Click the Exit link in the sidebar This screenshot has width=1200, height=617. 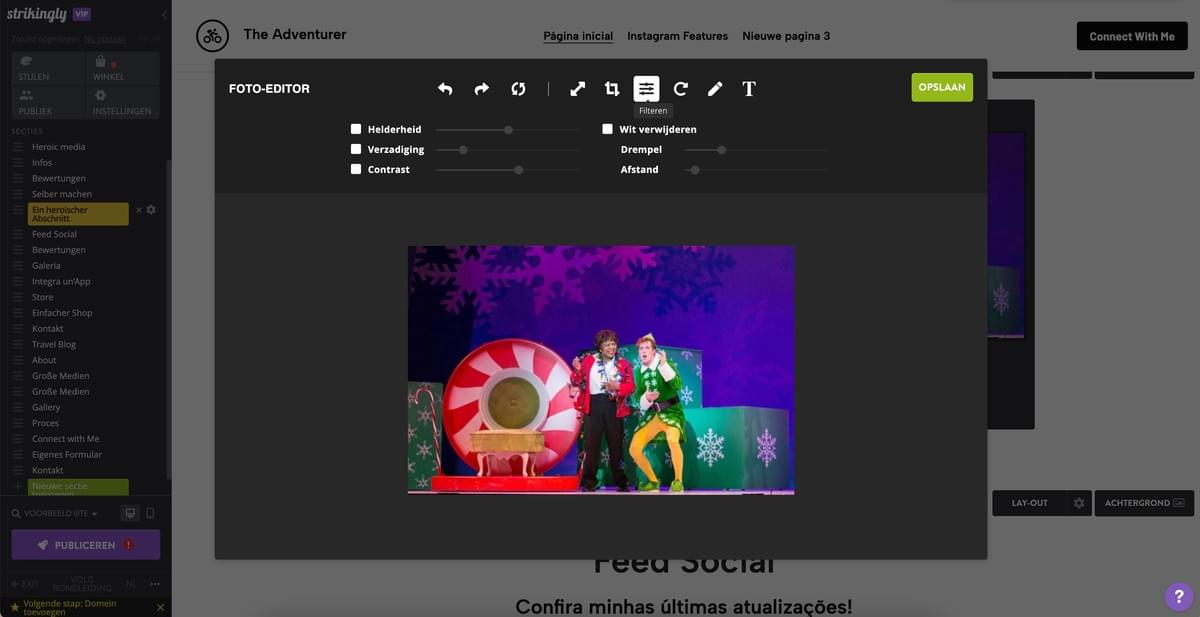(25, 584)
